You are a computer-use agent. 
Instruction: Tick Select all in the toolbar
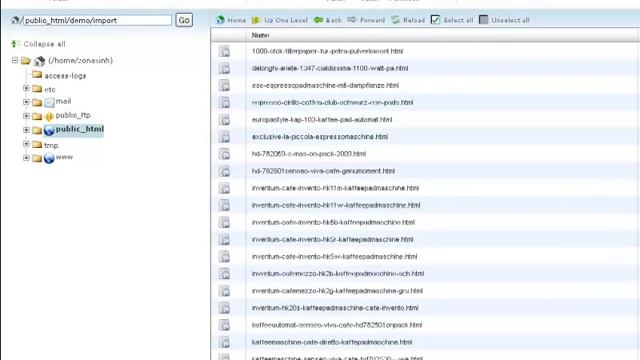click(x=452, y=20)
